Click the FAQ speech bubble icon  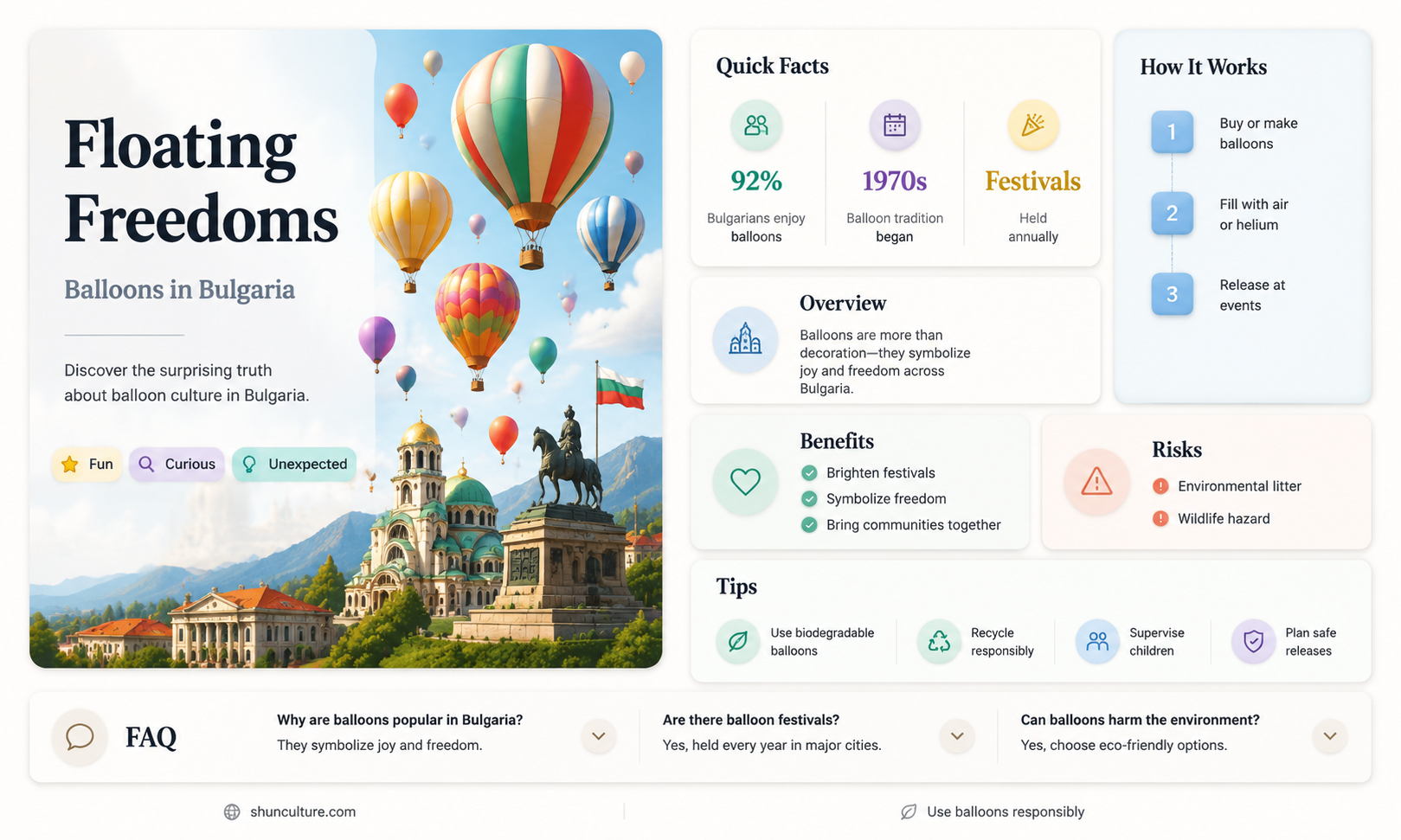point(80,737)
